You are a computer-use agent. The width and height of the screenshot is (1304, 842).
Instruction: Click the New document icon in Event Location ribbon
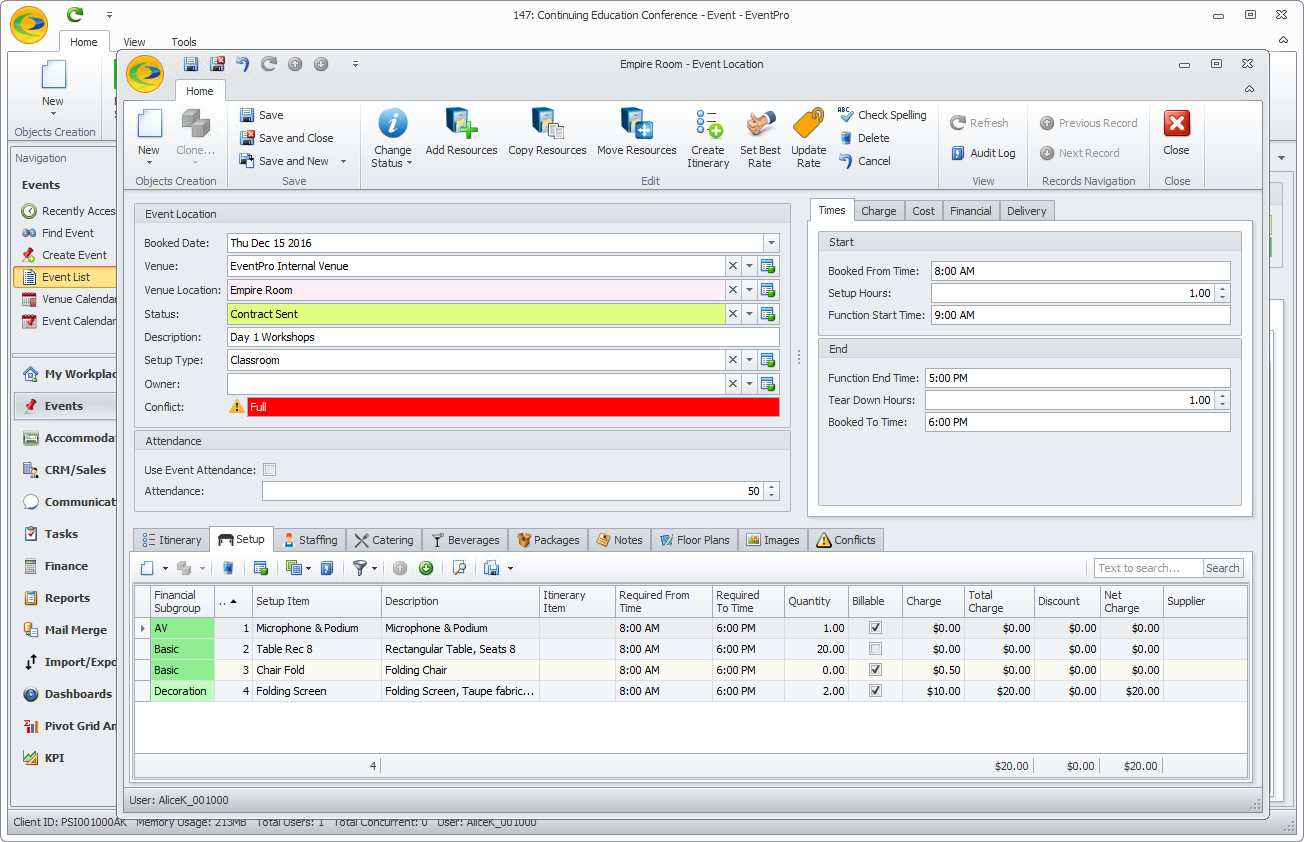point(149,124)
